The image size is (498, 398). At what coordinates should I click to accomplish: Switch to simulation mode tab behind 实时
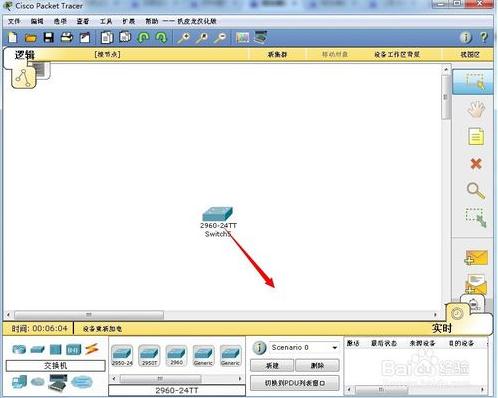pos(473,303)
